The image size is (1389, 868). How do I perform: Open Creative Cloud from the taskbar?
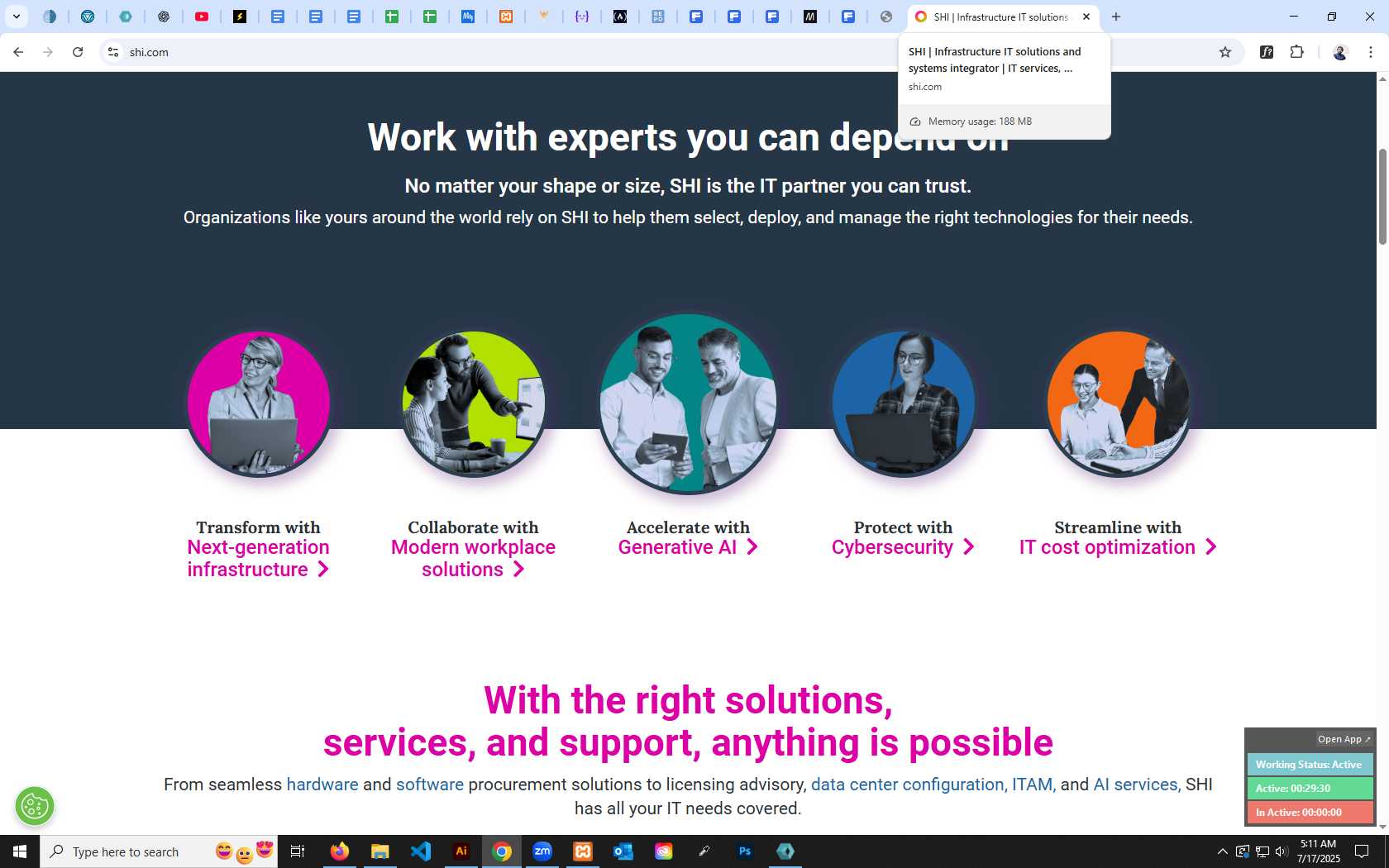(x=664, y=851)
